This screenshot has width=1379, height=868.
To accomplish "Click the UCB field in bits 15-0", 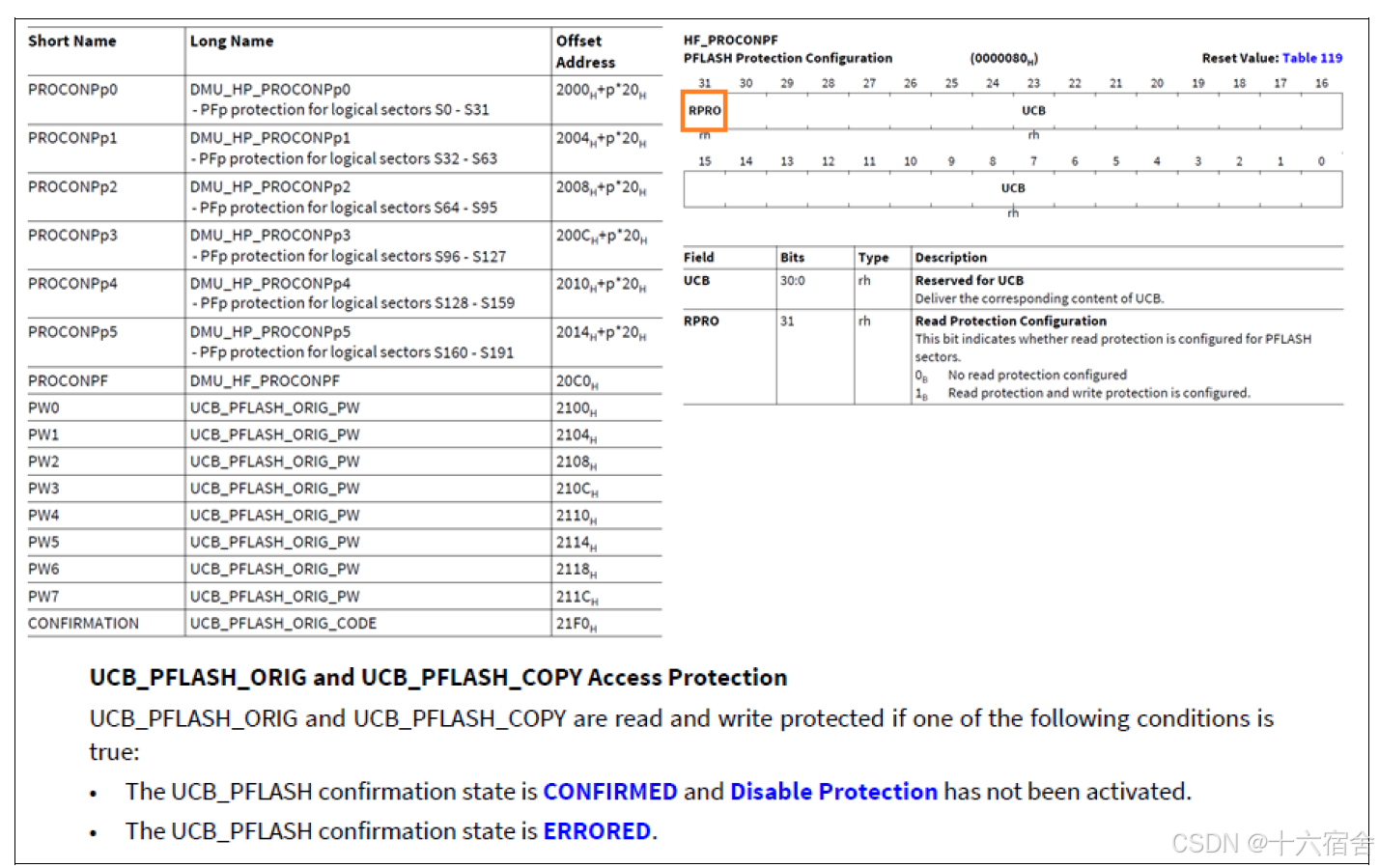I will point(1013,188).
